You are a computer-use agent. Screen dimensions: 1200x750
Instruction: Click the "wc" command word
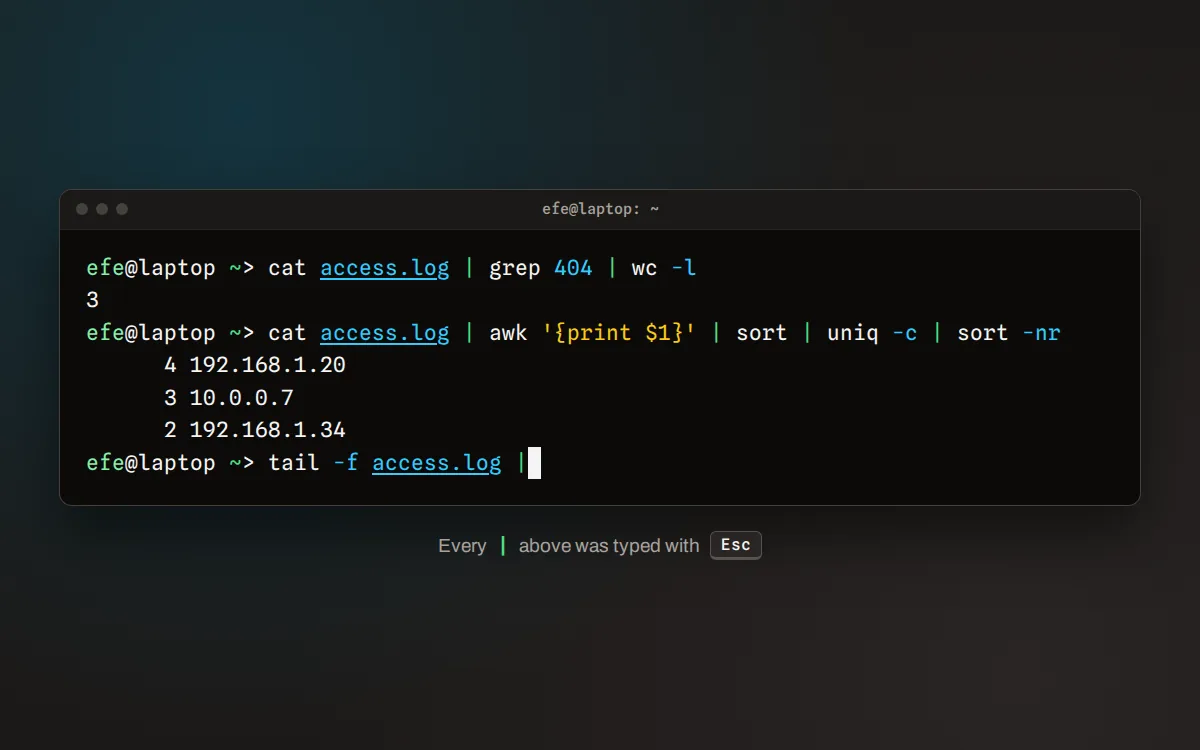[645, 268]
